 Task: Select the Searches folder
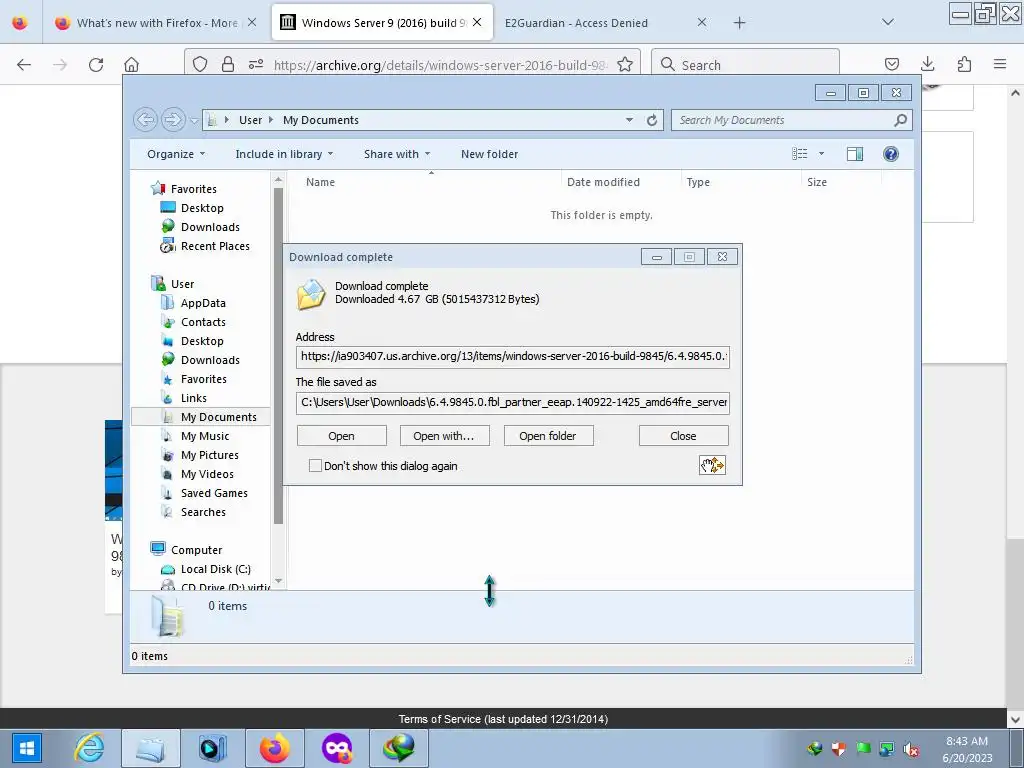coord(203,512)
